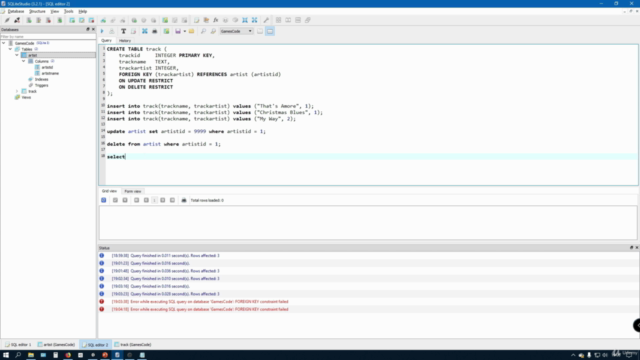This screenshot has height=360, width=640.
Task: Click the Tile windows toolbar icon
Action: pyautogui.click(x=278, y=20)
